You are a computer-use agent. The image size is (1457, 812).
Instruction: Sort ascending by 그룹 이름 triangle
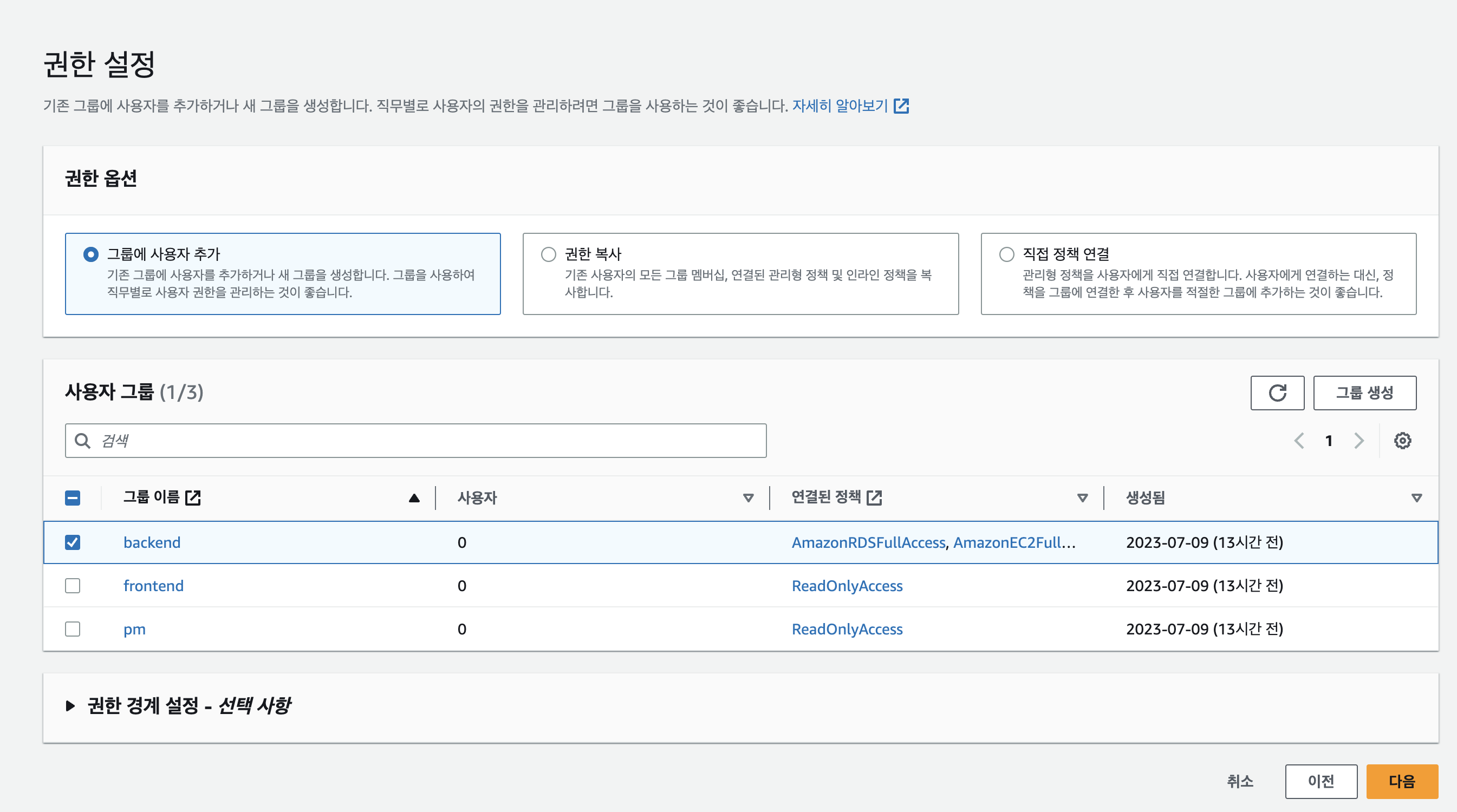click(414, 497)
